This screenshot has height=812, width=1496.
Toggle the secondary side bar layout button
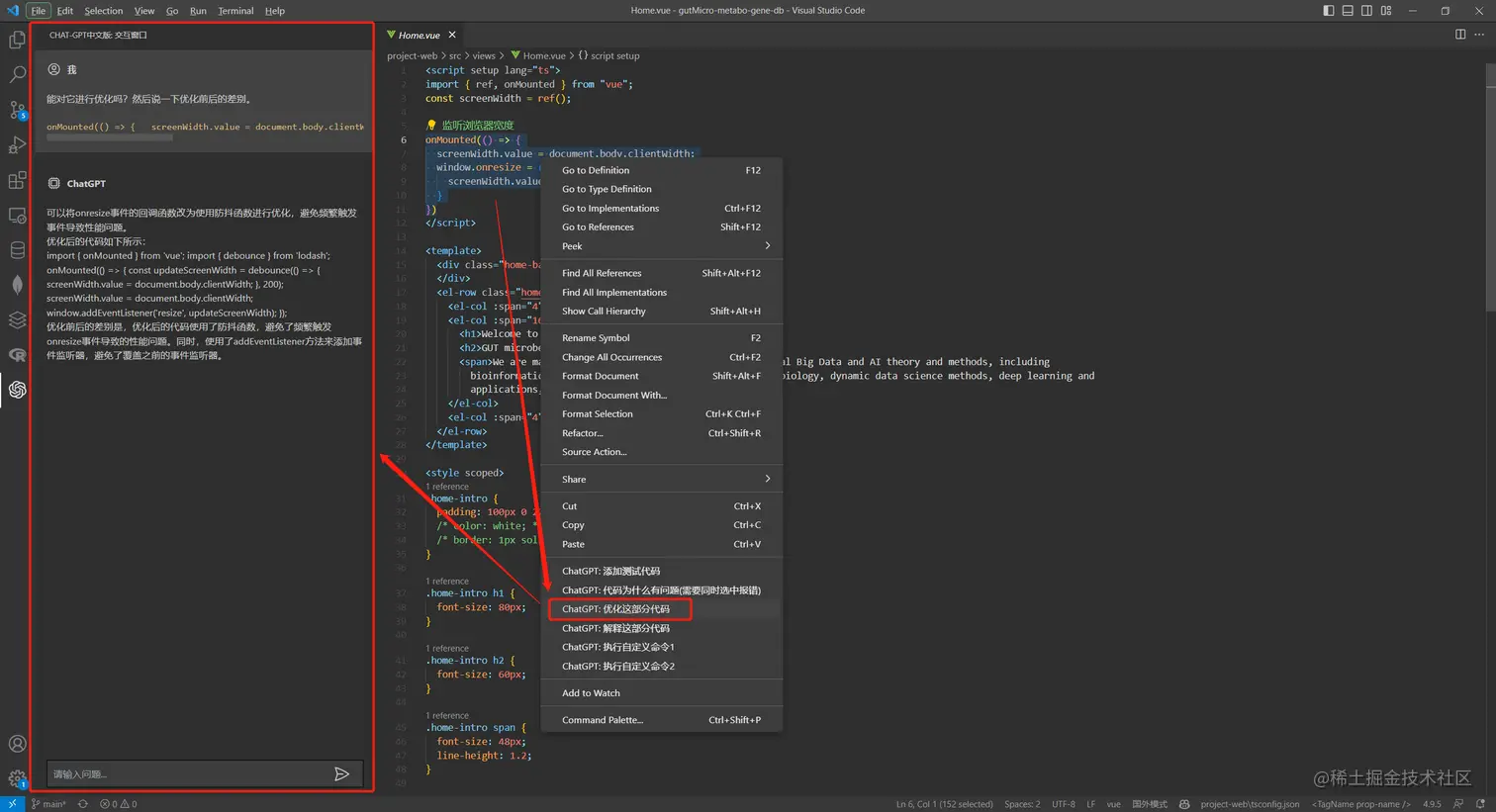click(1366, 11)
